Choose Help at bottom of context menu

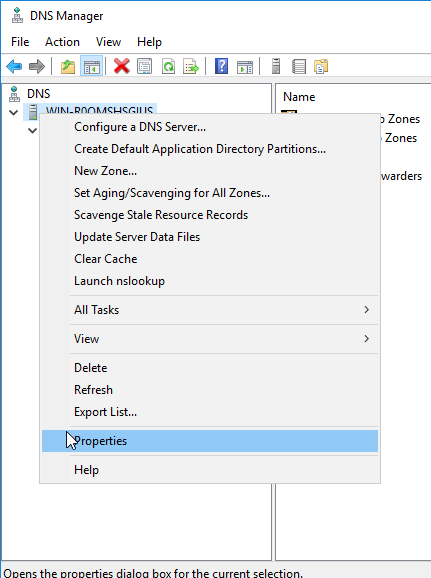click(x=210, y=470)
